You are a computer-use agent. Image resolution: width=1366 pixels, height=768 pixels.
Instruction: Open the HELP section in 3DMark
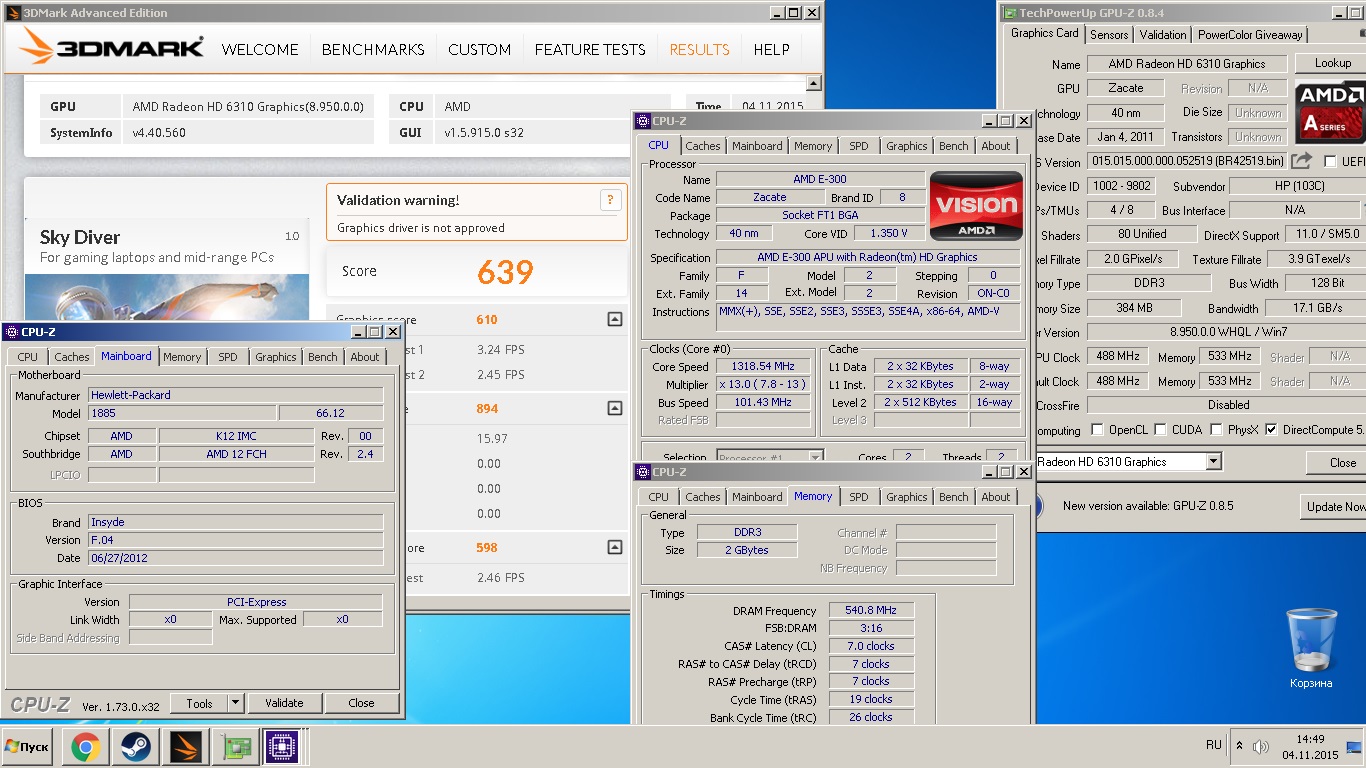coord(771,49)
